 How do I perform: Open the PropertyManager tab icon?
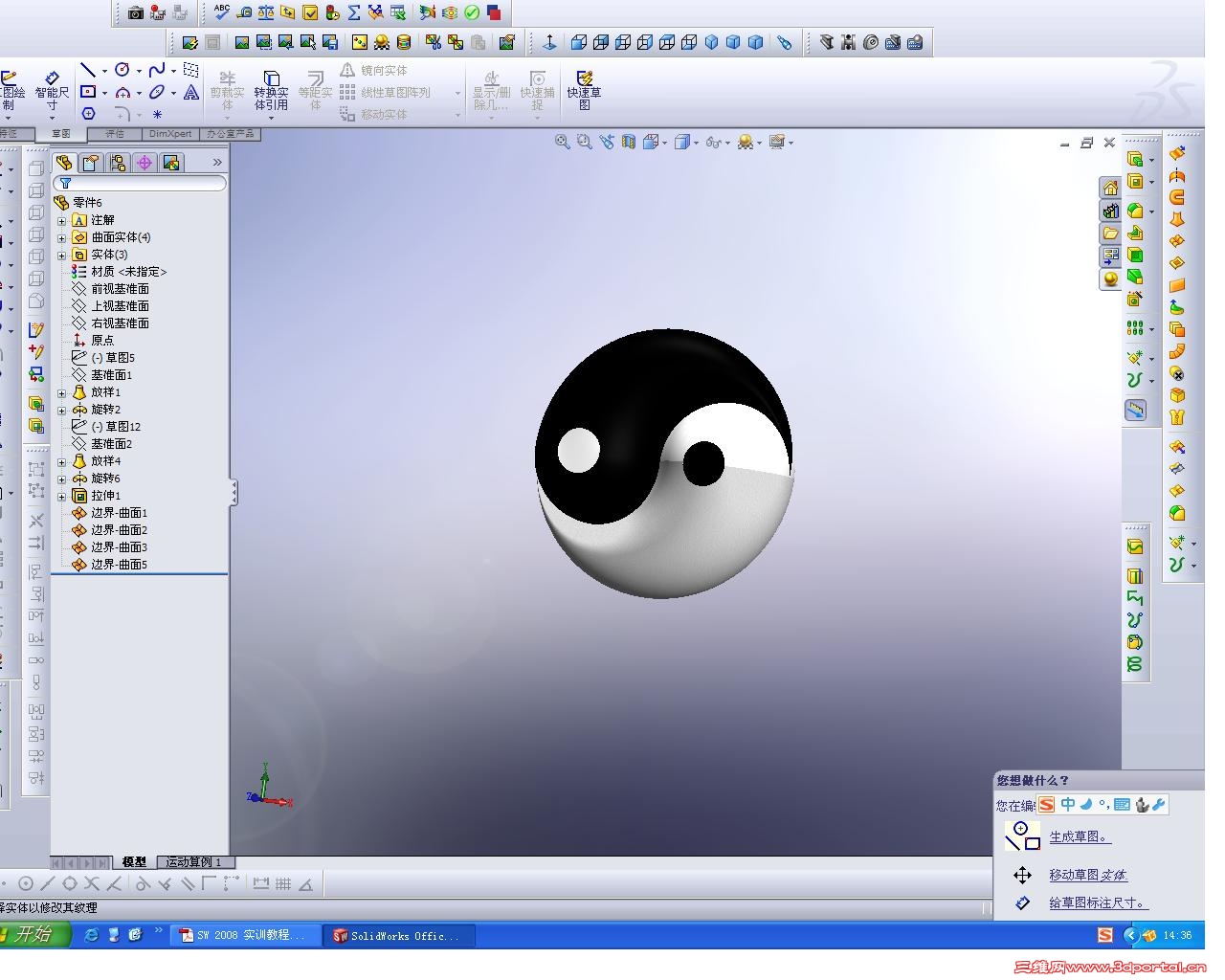click(91, 162)
